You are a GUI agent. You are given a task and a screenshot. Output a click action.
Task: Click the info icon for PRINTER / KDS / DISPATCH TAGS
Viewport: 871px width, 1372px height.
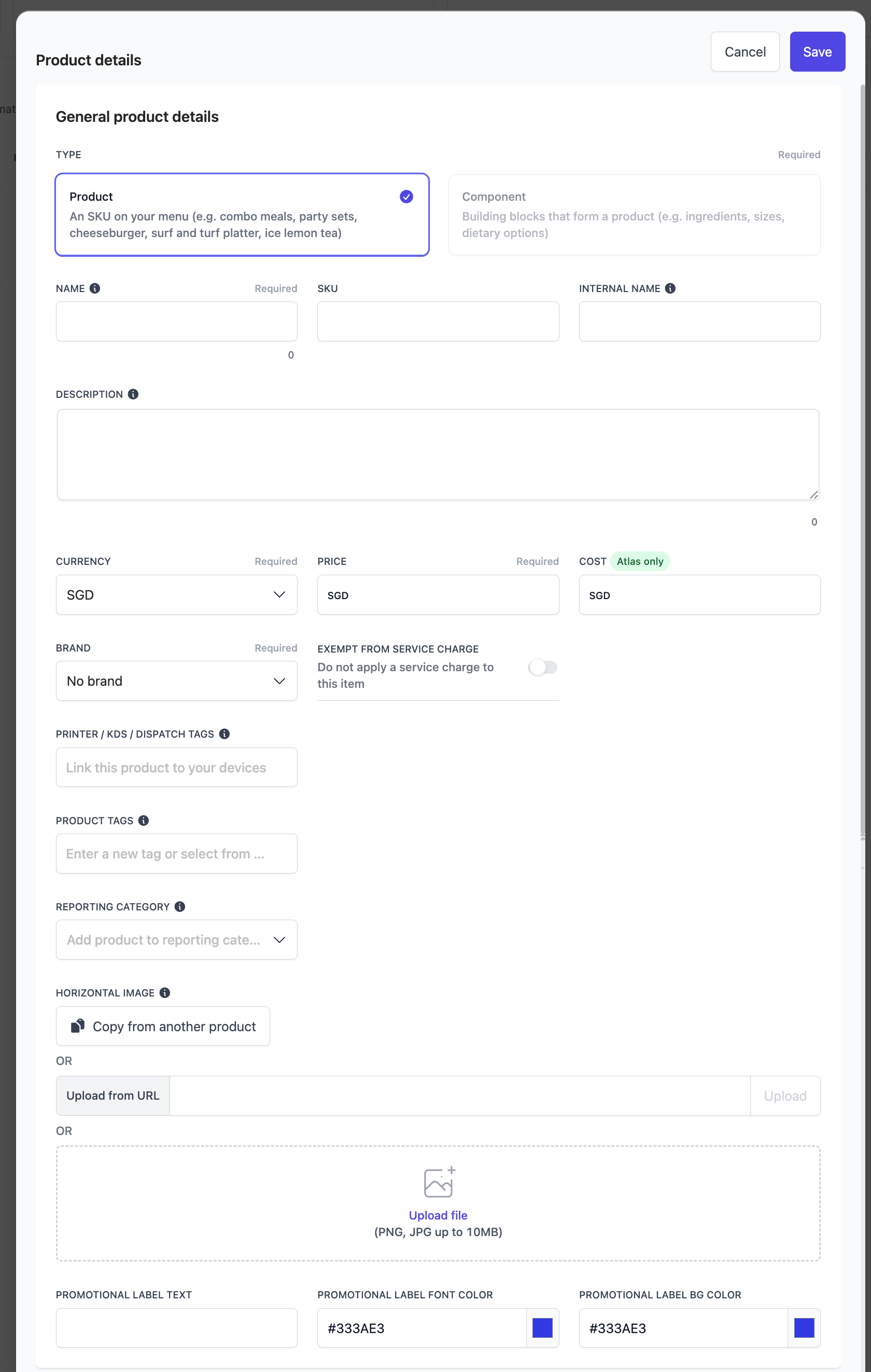click(224, 734)
